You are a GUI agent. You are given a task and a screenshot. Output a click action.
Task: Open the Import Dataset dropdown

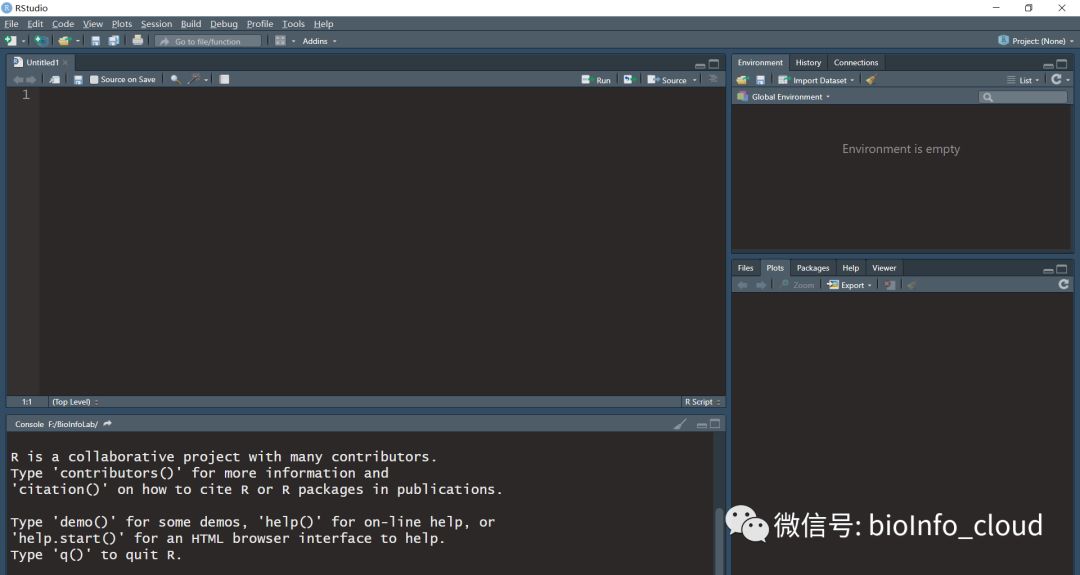point(816,81)
